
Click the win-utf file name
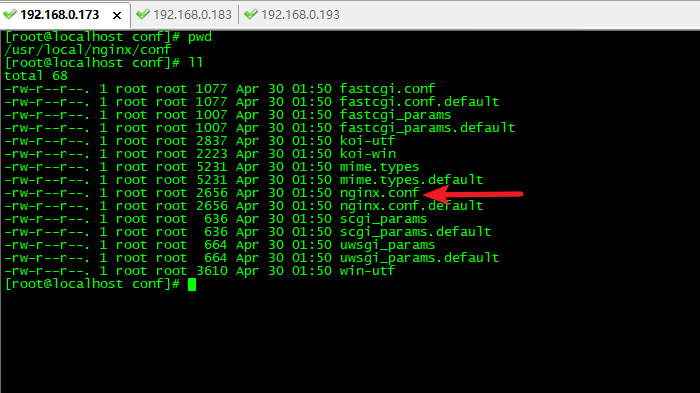pyautogui.click(x=367, y=271)
